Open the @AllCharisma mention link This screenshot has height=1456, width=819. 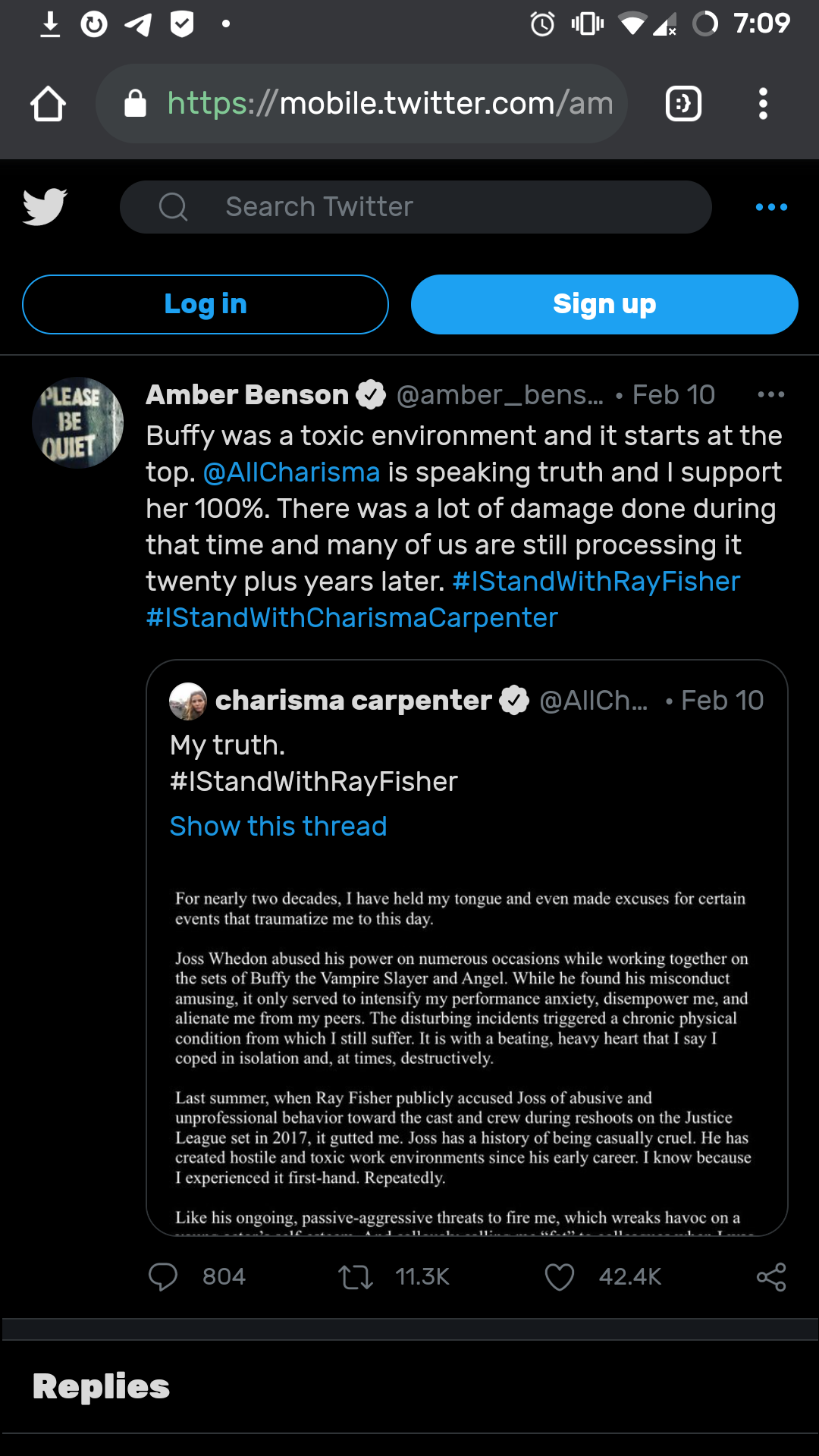point(291,472)
